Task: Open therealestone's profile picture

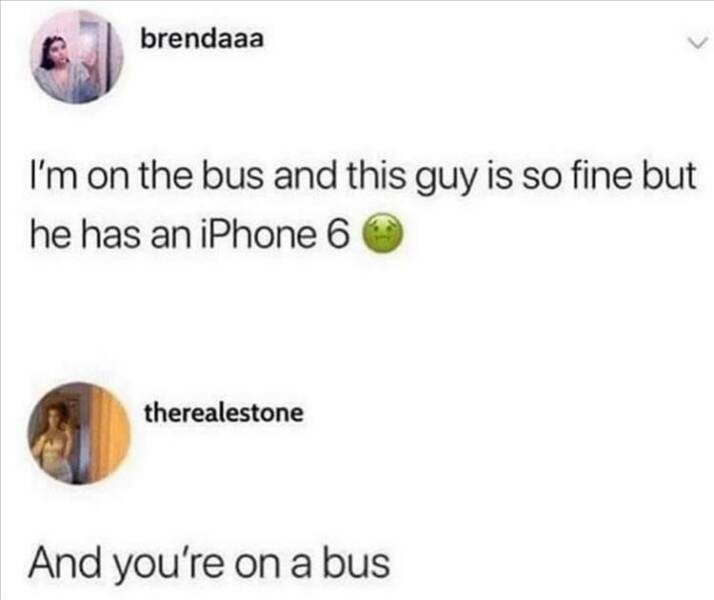Action: click(78, 433)
